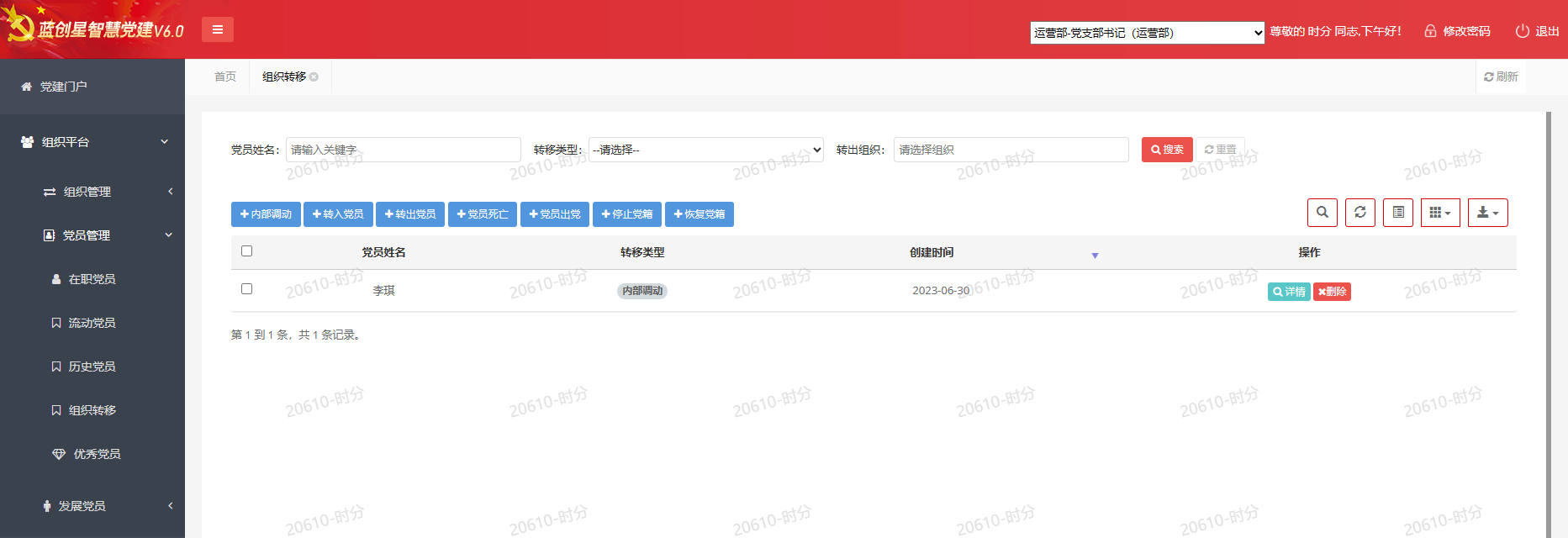The height and width of the screenshot is (538, 1568).
Task: Click the 刷新 link at top right
Action: tap(1501, 76)
